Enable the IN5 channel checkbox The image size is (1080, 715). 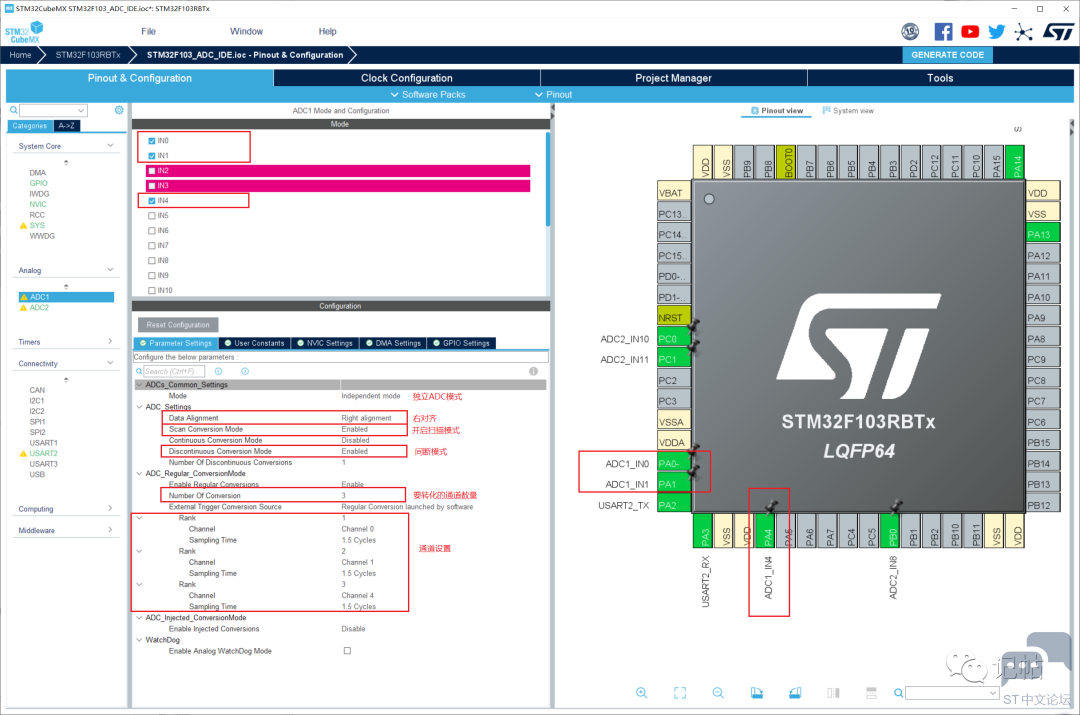tap(152, 216)
